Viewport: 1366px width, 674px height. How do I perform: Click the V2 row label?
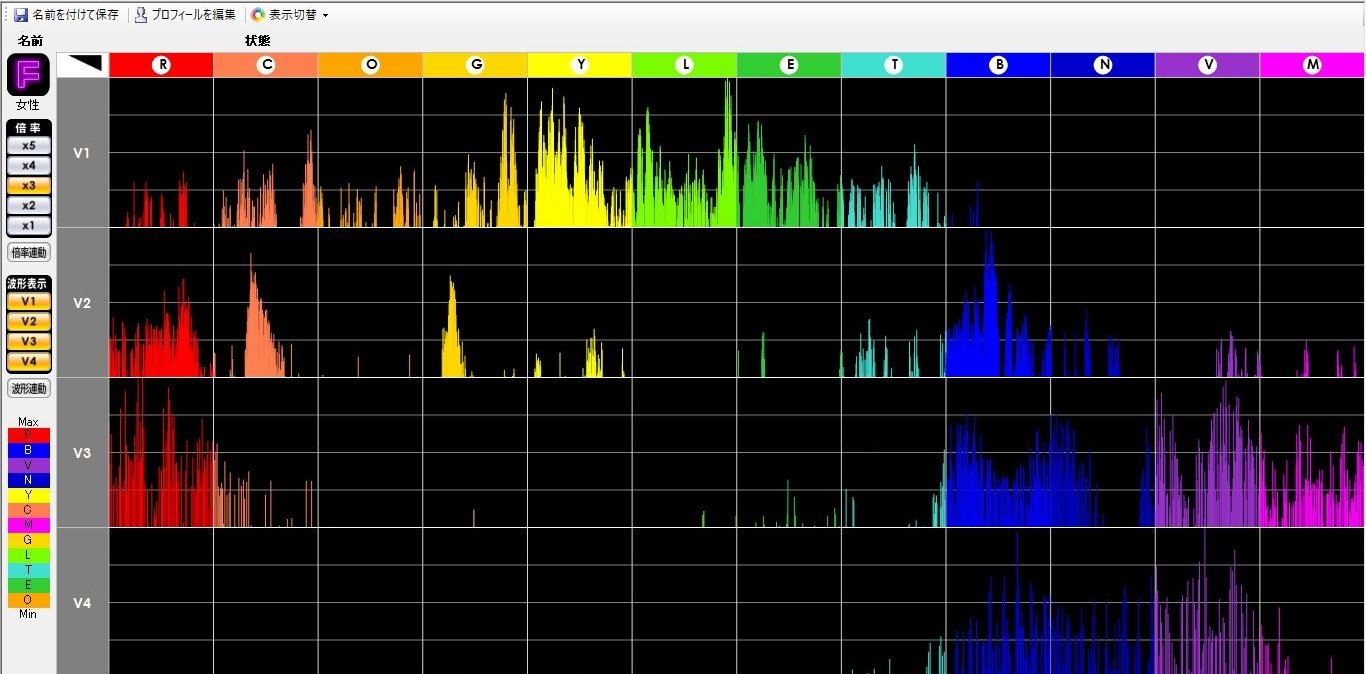coord(82,303)
